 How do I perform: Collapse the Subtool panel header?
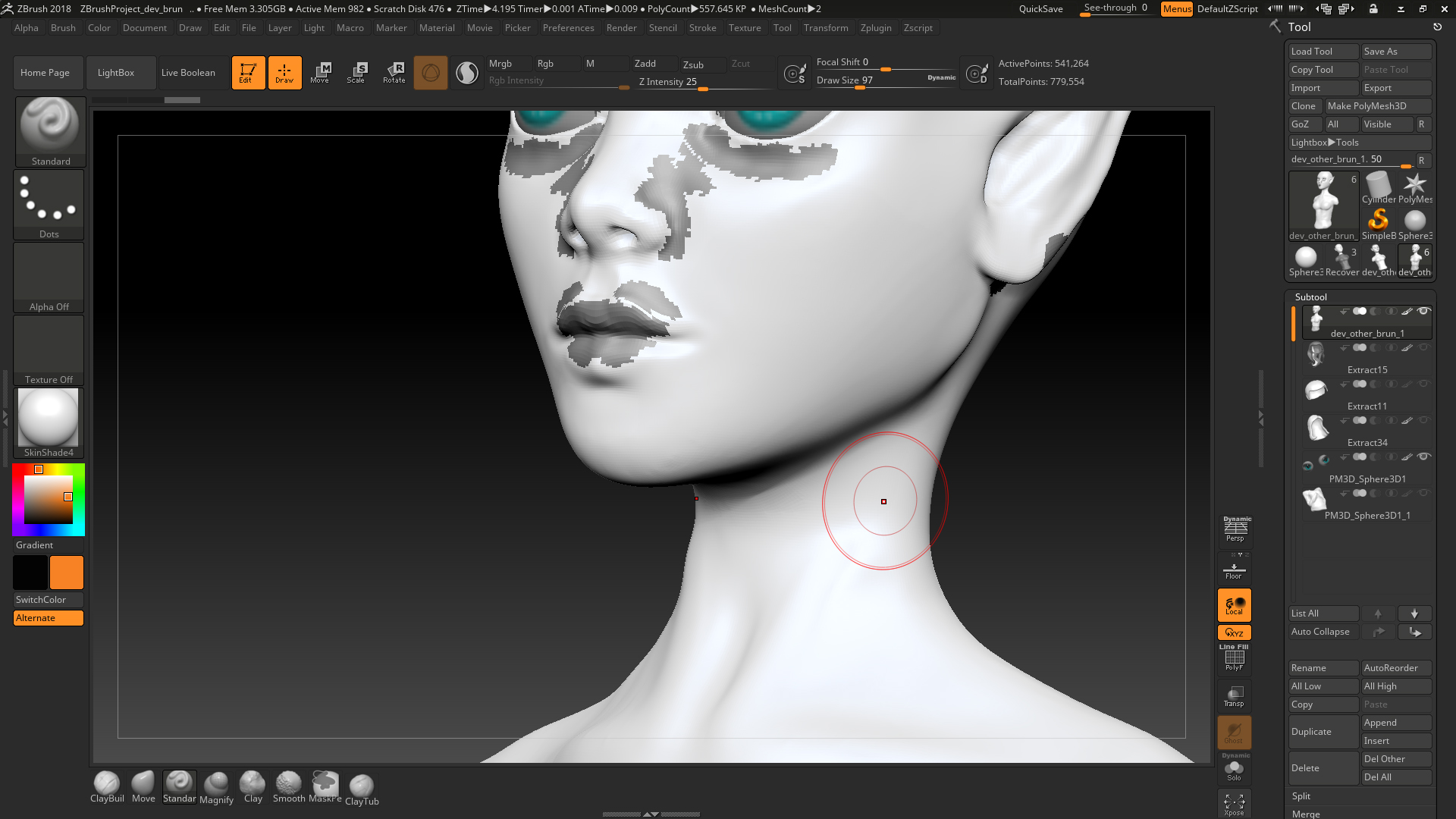1310,297
